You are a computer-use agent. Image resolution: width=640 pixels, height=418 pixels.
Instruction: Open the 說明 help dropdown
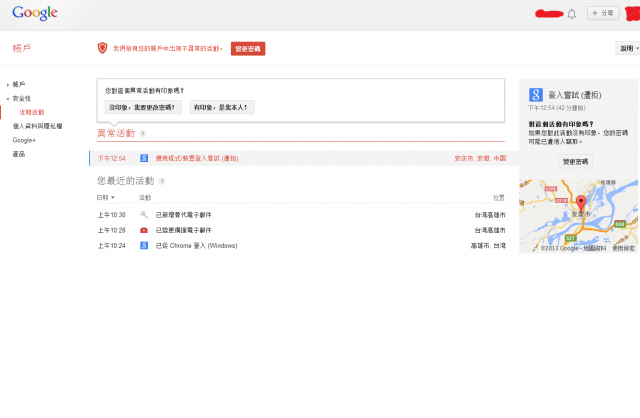coord(629,48)
